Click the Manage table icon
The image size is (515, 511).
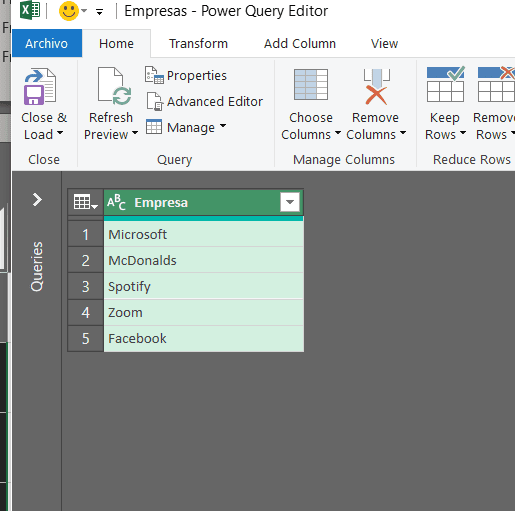[154, 127]
